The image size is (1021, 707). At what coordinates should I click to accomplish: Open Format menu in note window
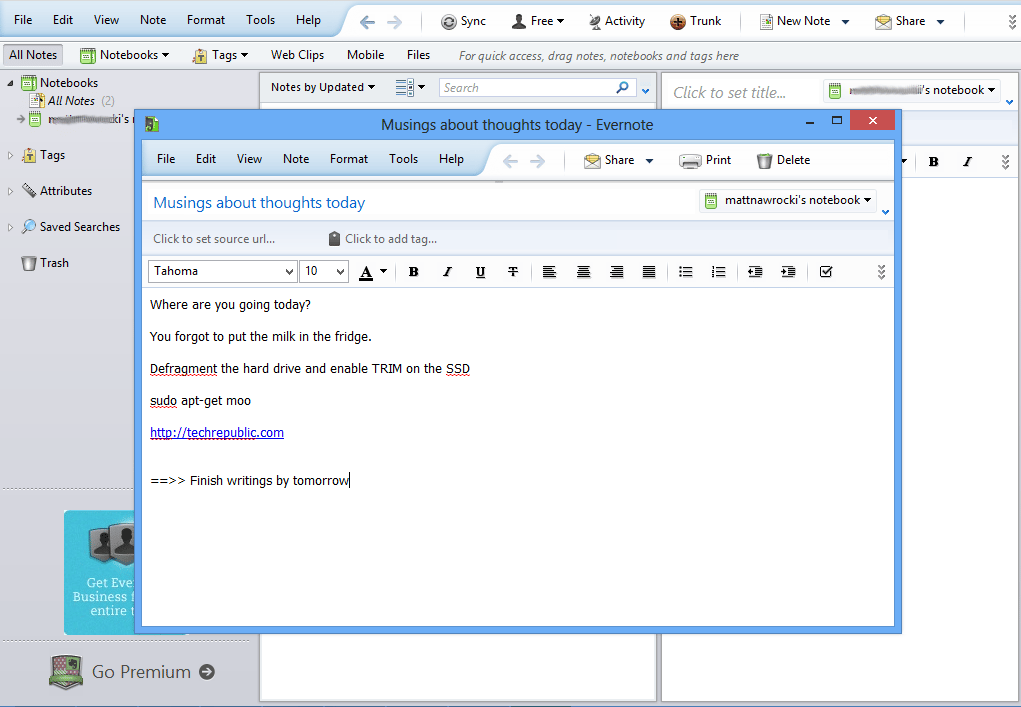tap(349, 159)
